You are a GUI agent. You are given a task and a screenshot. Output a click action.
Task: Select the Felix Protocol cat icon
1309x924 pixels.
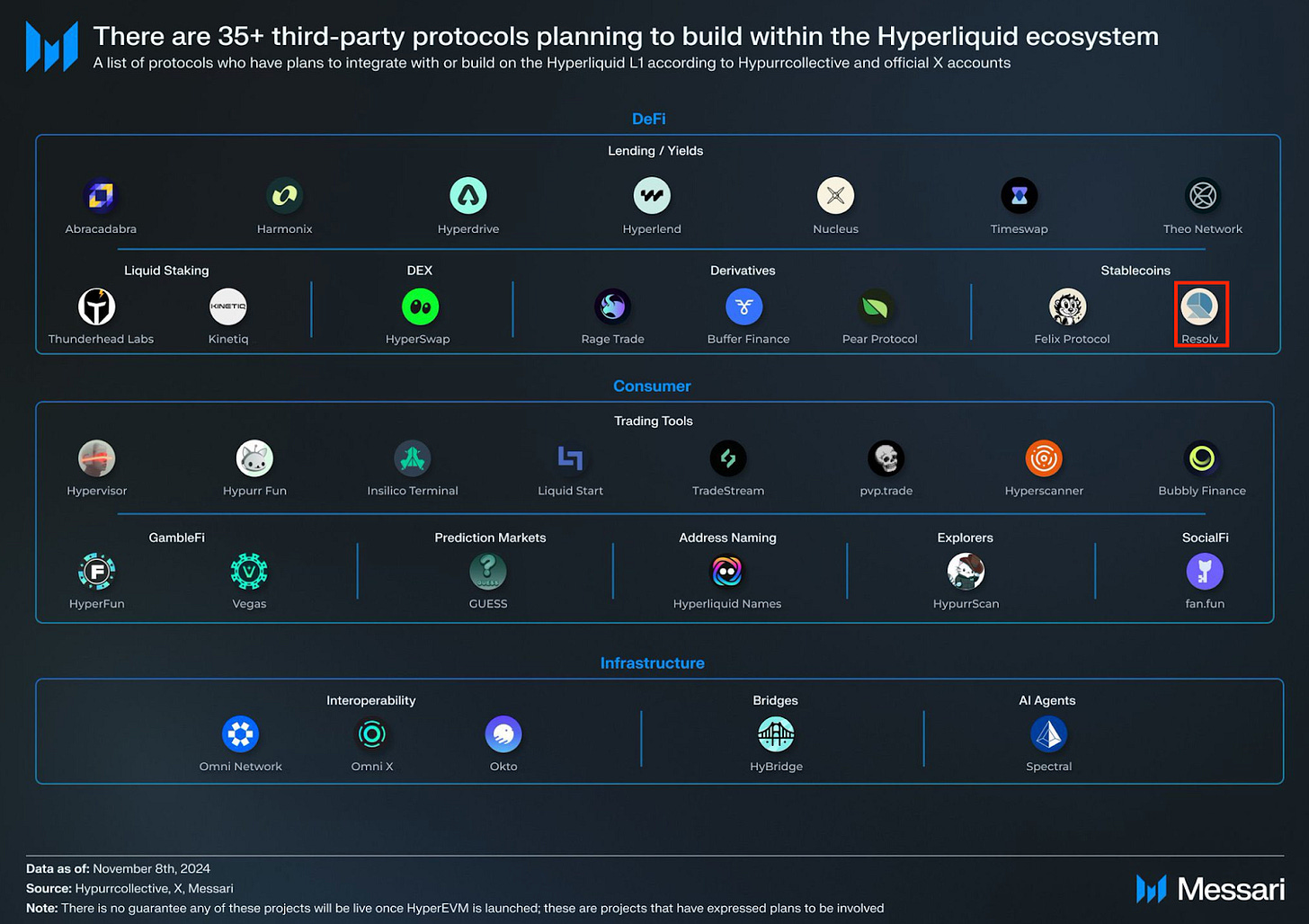[1068, 307]
